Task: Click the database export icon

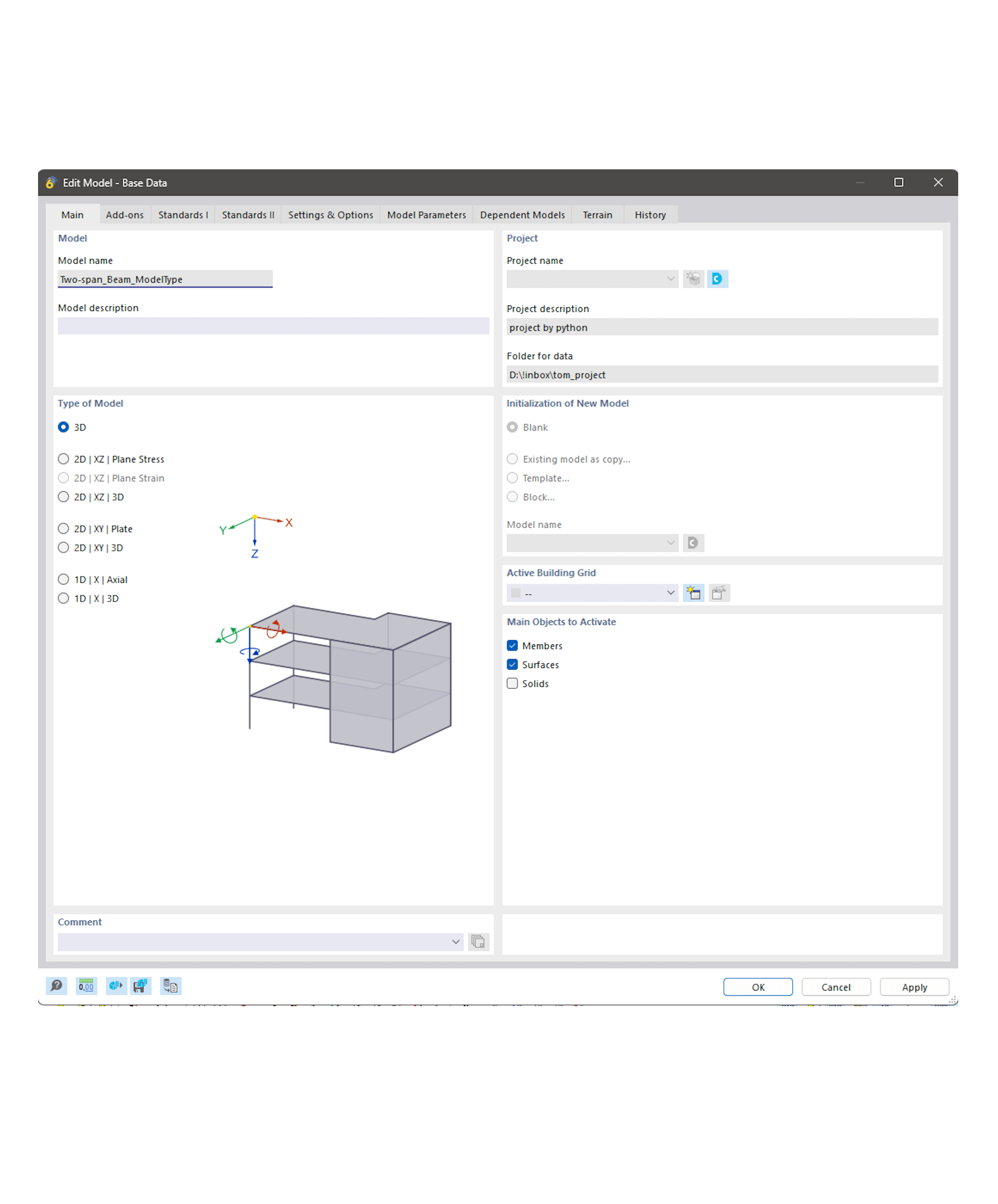Action: point(170,986)
